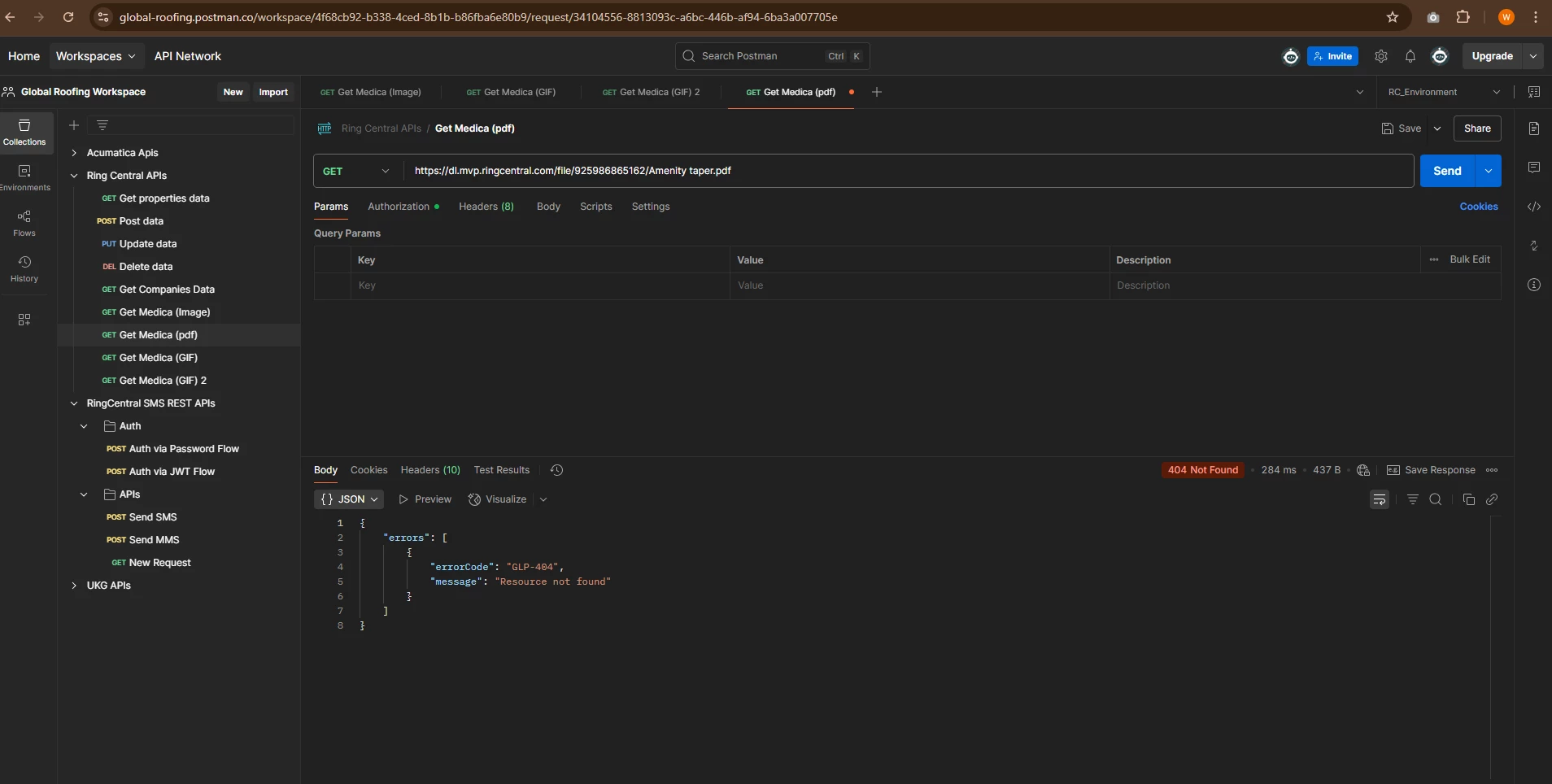This screenshot has width=1552, height=784.
Task: Open the Collections sidebar panel
Action: (x=24, y=132)
